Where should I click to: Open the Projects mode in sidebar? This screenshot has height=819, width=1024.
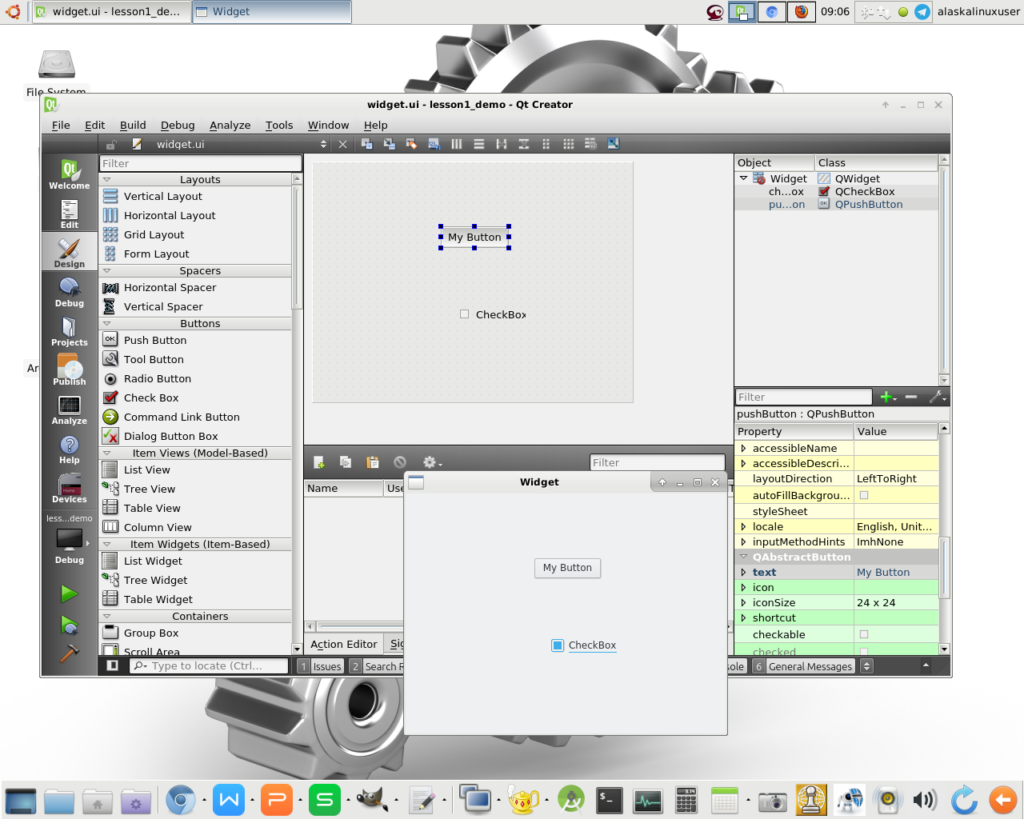click(69, 331)
